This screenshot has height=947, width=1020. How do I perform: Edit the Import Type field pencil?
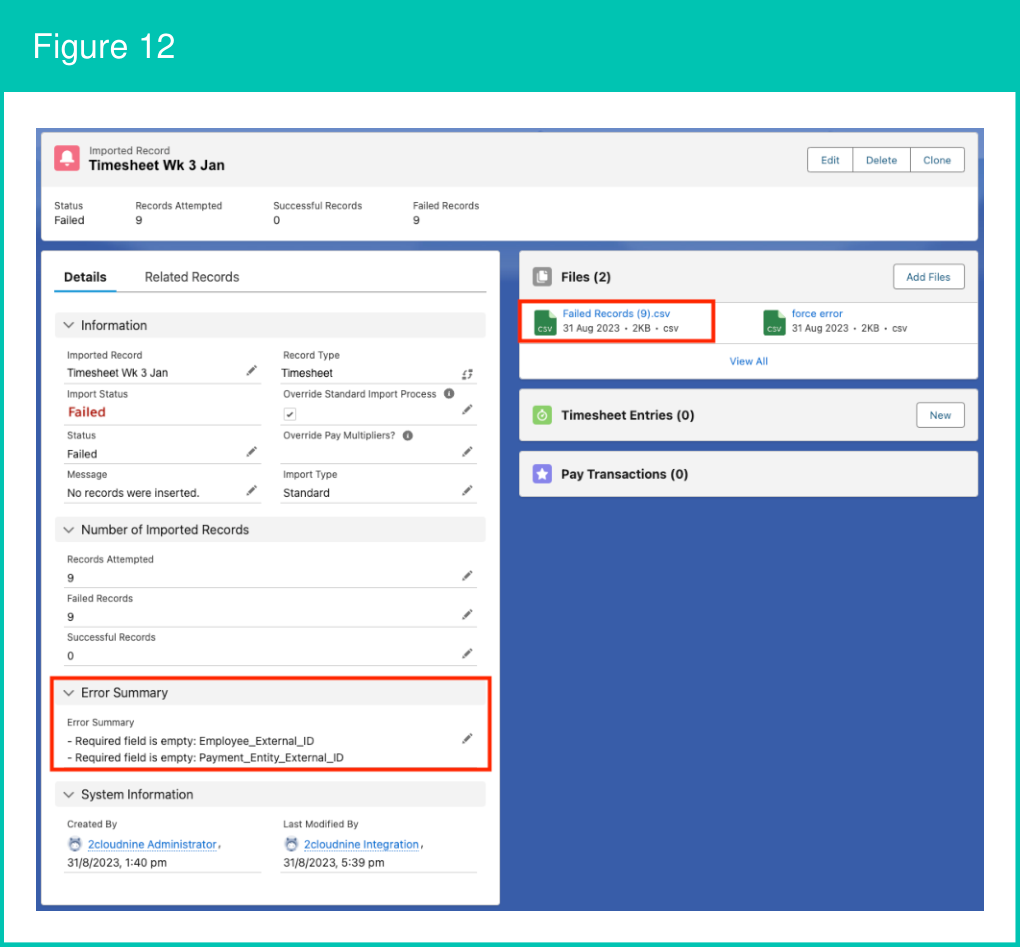[x=467, y=490]
